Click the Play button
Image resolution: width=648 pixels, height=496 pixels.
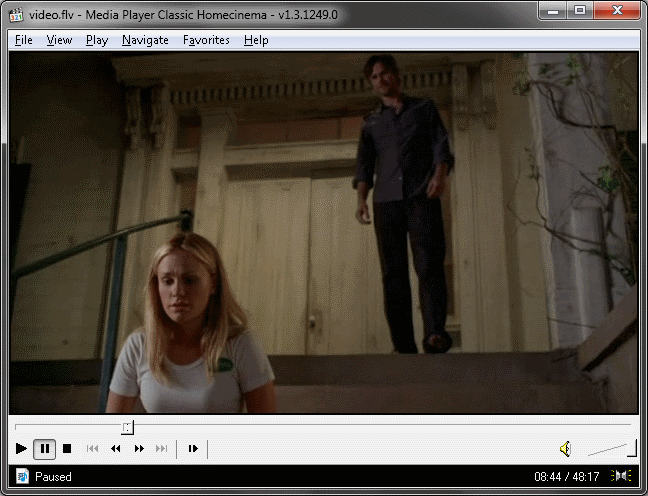click(x=21, y=448)
